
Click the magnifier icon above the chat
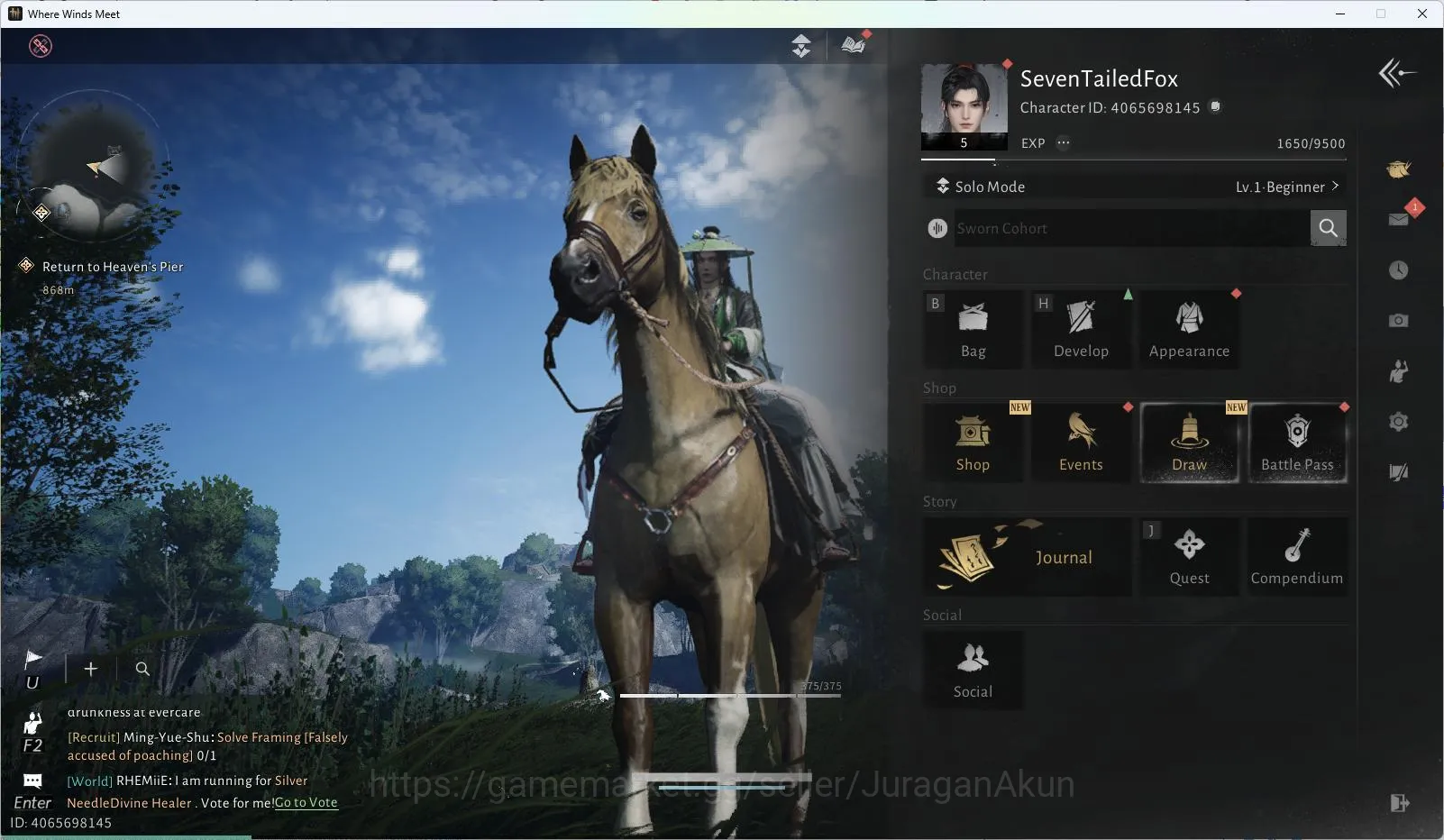coord(142,669)
